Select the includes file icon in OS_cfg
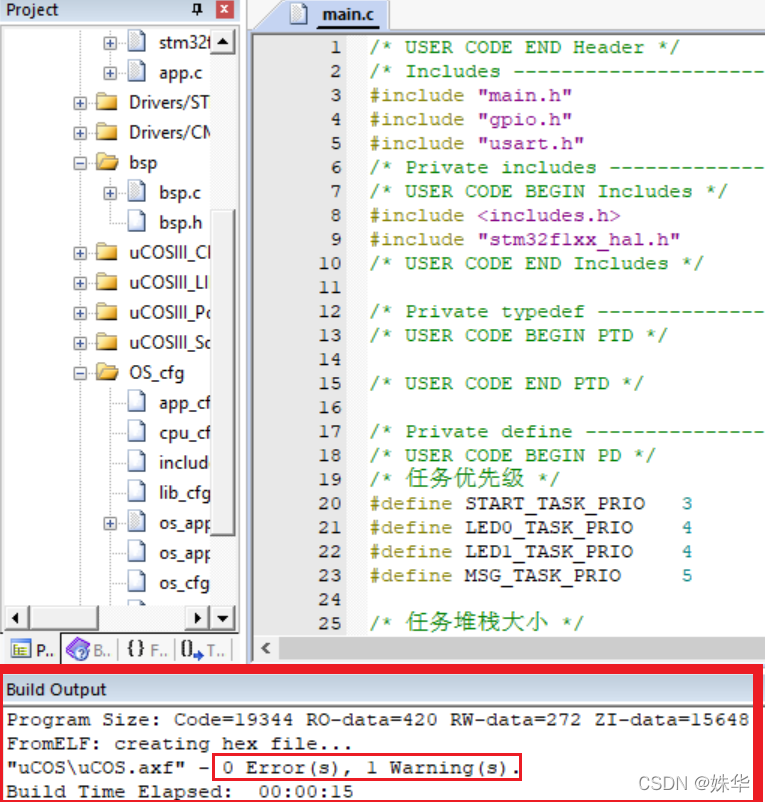Viewport: 765px width, 802px height. (x=137, y=461)
